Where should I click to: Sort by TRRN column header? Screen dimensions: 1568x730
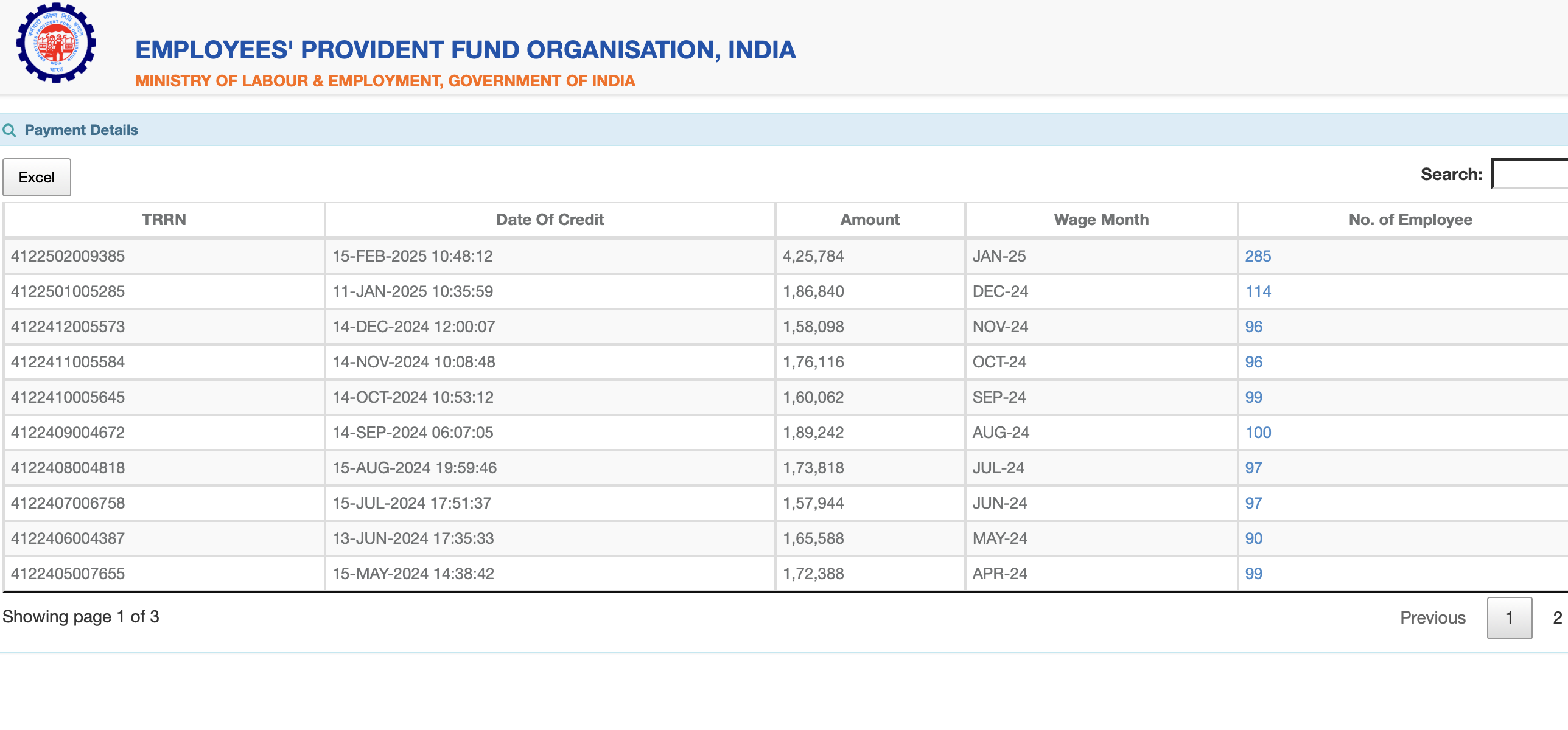[164, 220]
